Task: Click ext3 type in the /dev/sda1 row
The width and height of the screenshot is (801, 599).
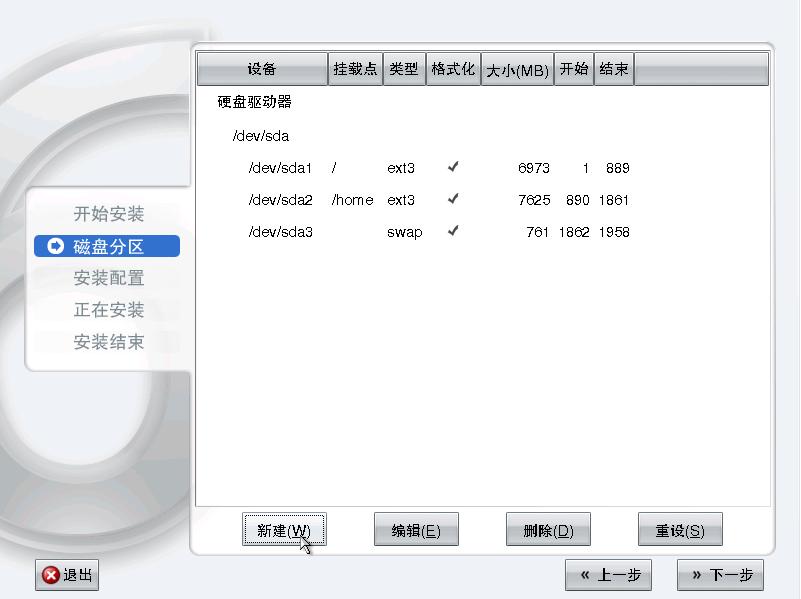Action: (401, 168)
